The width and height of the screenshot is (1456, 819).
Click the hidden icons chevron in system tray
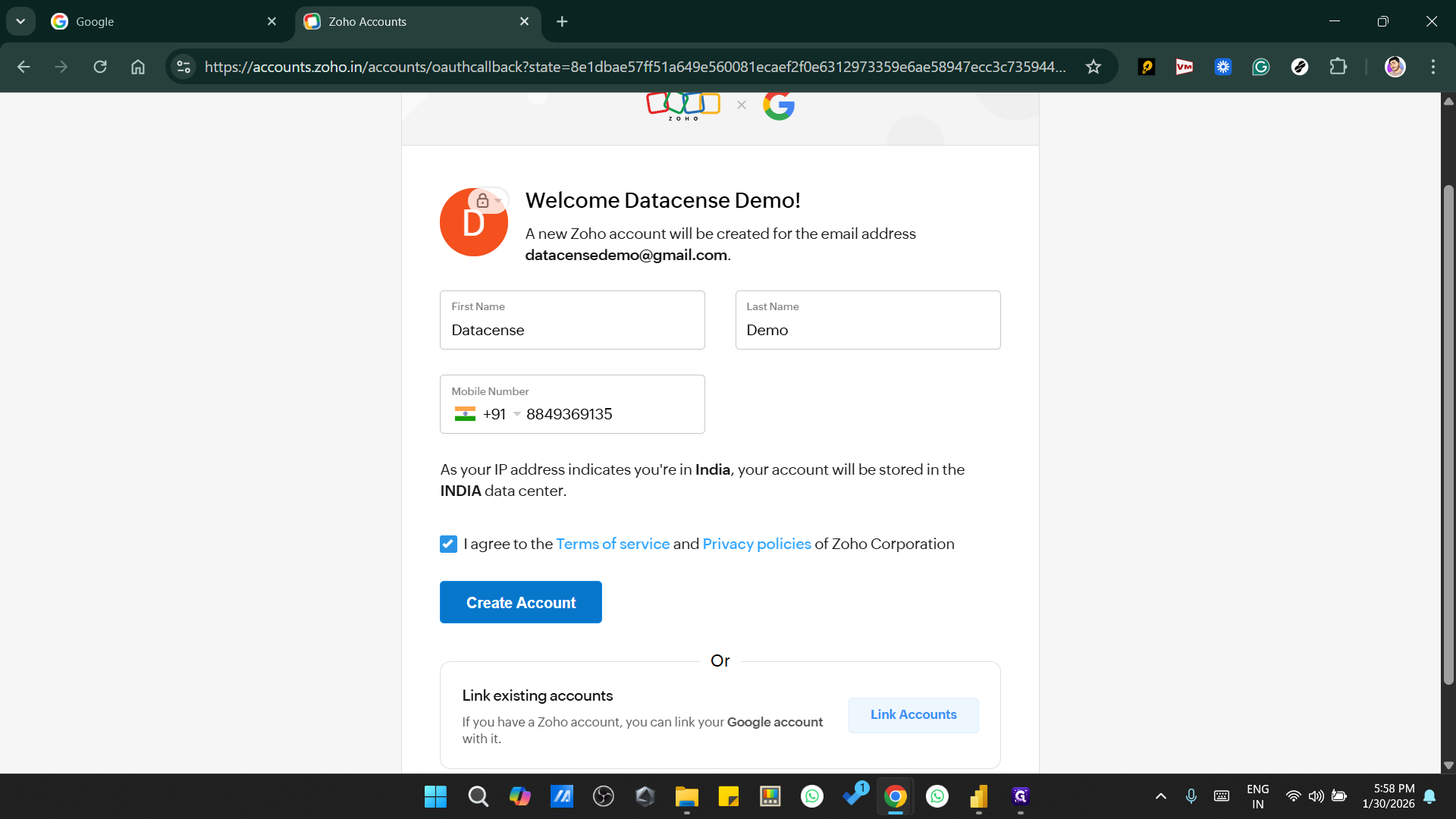pos(1160,796)
